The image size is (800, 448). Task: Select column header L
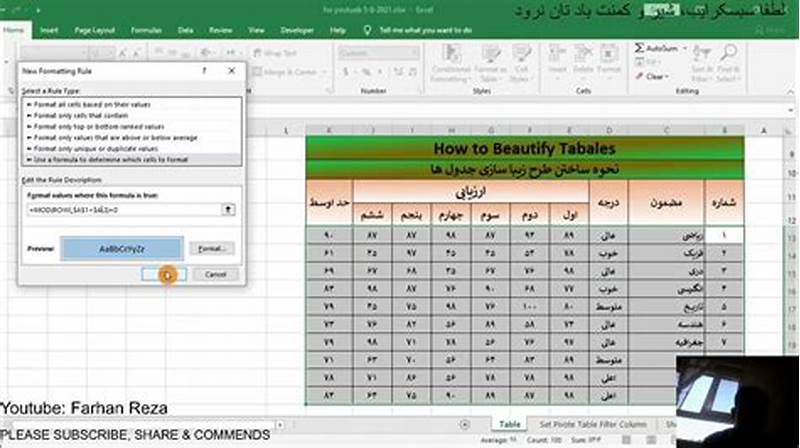[286, 131]
